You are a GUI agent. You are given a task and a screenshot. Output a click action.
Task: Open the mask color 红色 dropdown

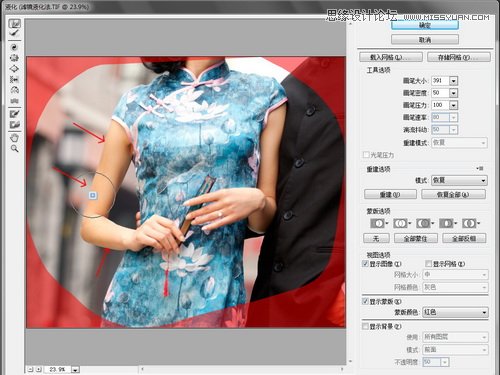[x=455, y=312]
